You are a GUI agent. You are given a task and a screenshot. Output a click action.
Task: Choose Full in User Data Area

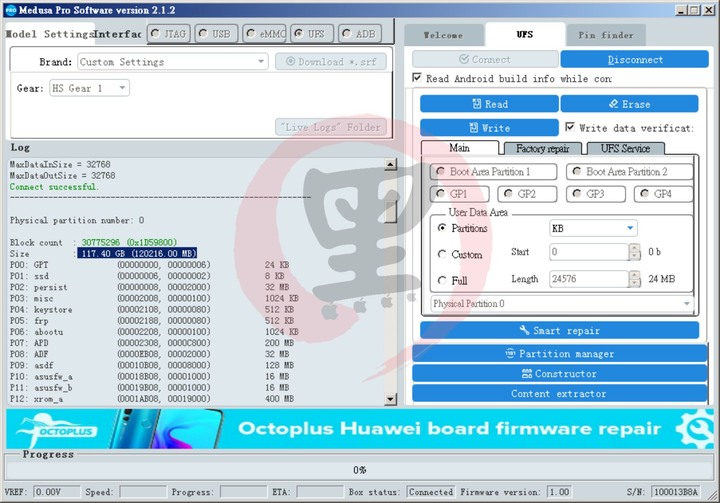coord(453,280)
